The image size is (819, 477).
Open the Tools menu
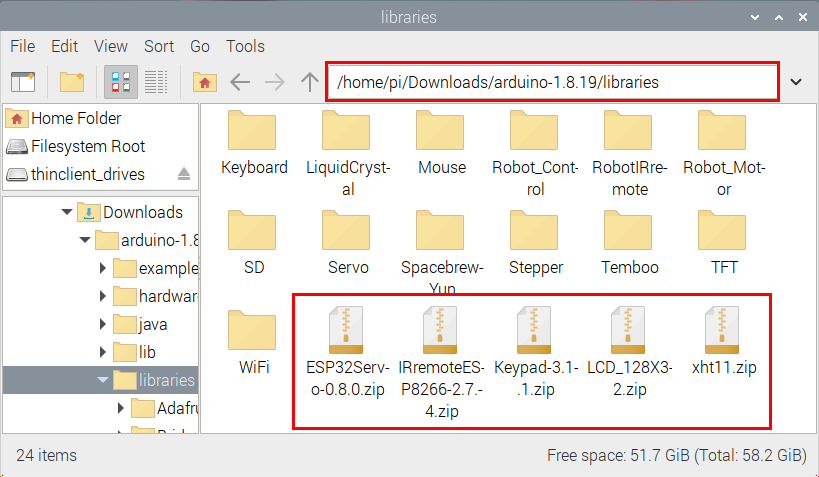[x=245, y=46]
